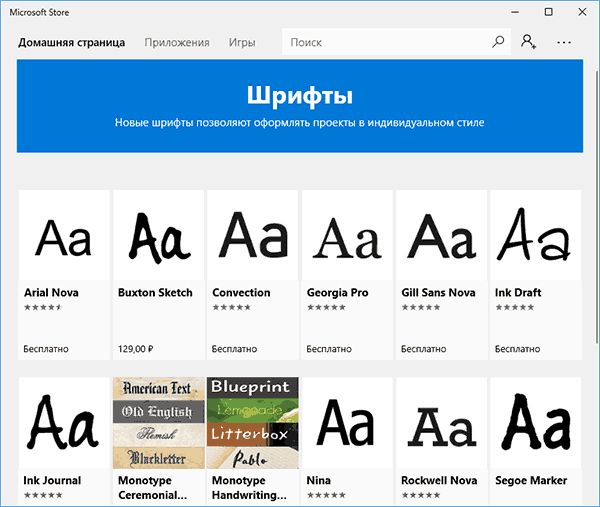Select the Arial Nova title
This screenshot has height=507, width=600.
(x=51, y=293)
